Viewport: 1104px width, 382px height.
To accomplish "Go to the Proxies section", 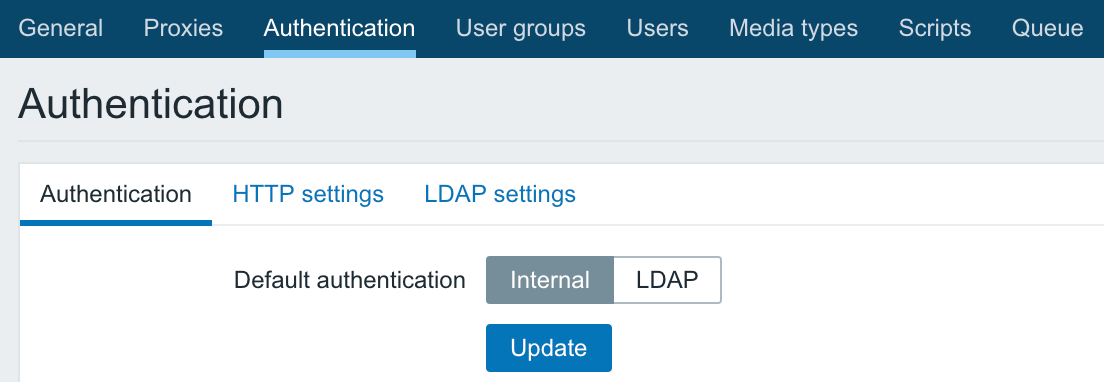I will coord(183,28).
